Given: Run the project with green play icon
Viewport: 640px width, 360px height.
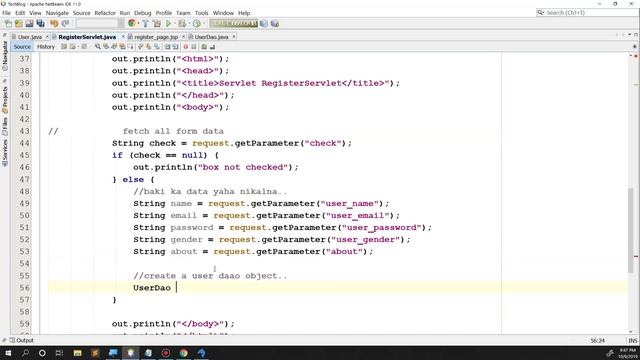Looking at the screenshot, I should pyautogui.click(x=168, y=24).
